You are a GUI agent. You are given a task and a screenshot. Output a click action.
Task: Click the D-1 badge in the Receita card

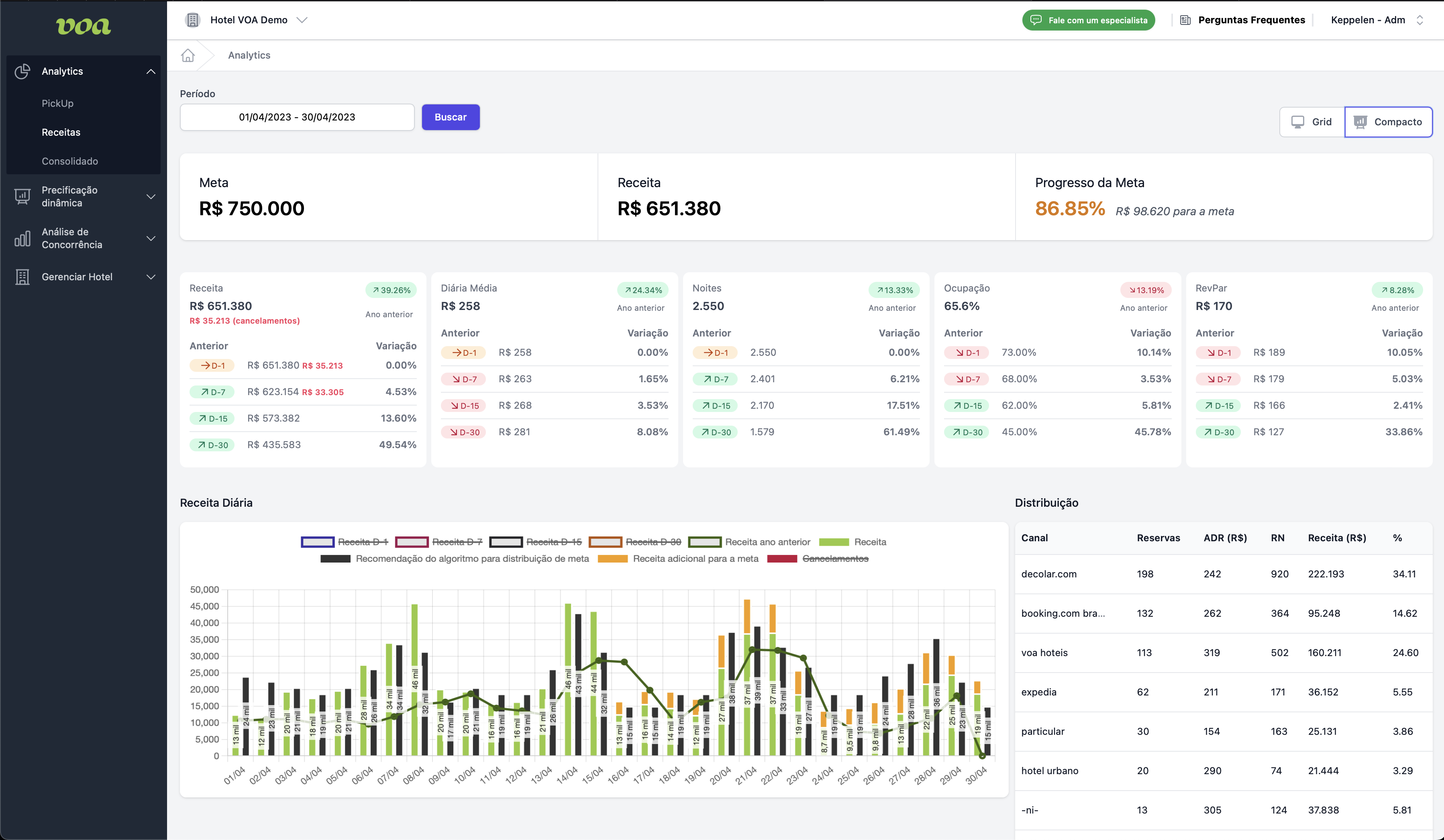point(212,365)
